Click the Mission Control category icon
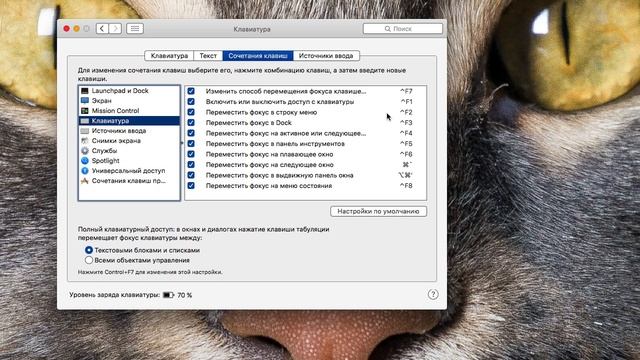Viewport: 640px width, 360px height. (x=84, y=111)
